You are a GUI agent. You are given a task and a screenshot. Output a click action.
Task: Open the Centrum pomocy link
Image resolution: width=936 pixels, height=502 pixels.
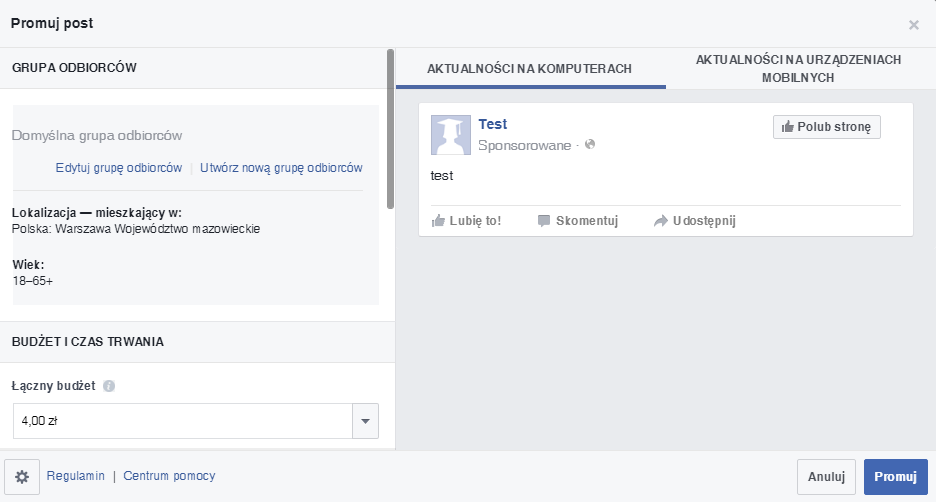169,476
